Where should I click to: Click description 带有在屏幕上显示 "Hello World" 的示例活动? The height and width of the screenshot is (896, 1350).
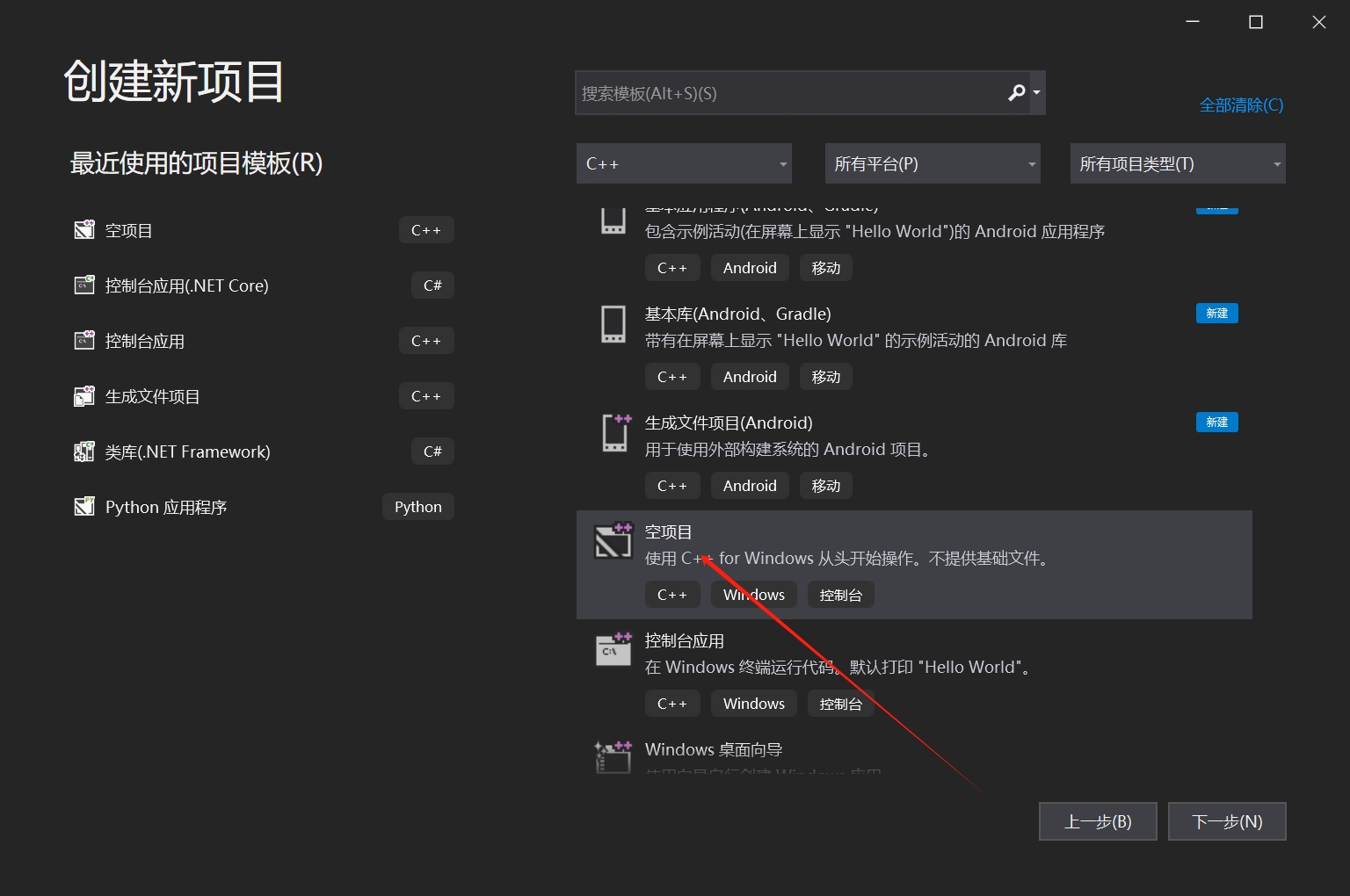(x=856, y=340)
